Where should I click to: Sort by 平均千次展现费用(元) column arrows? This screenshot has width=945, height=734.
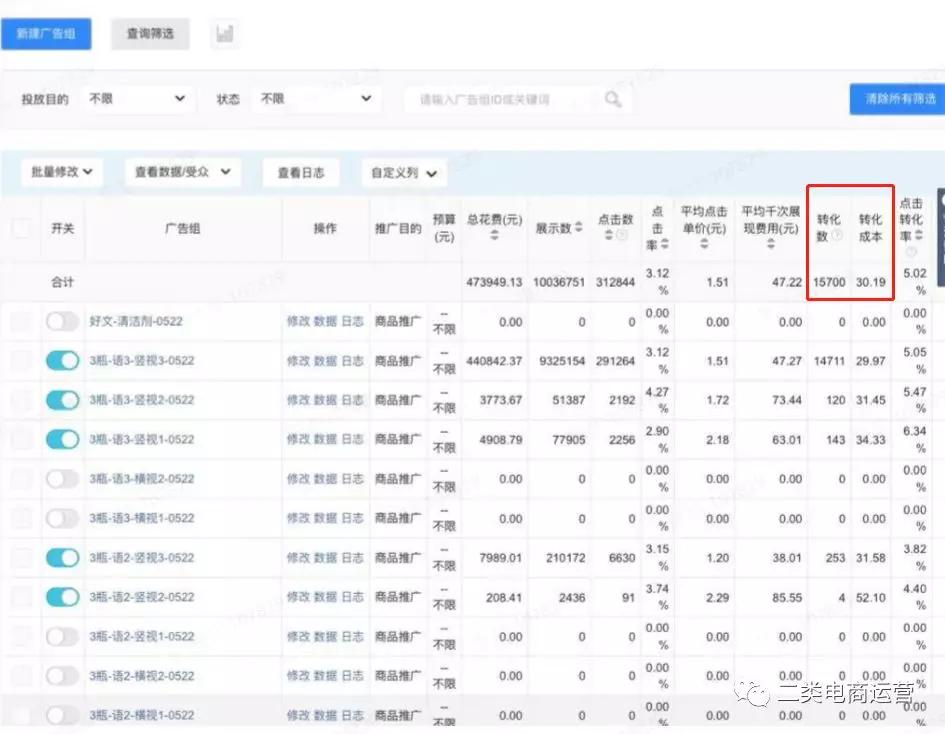(x=770, y=243)
